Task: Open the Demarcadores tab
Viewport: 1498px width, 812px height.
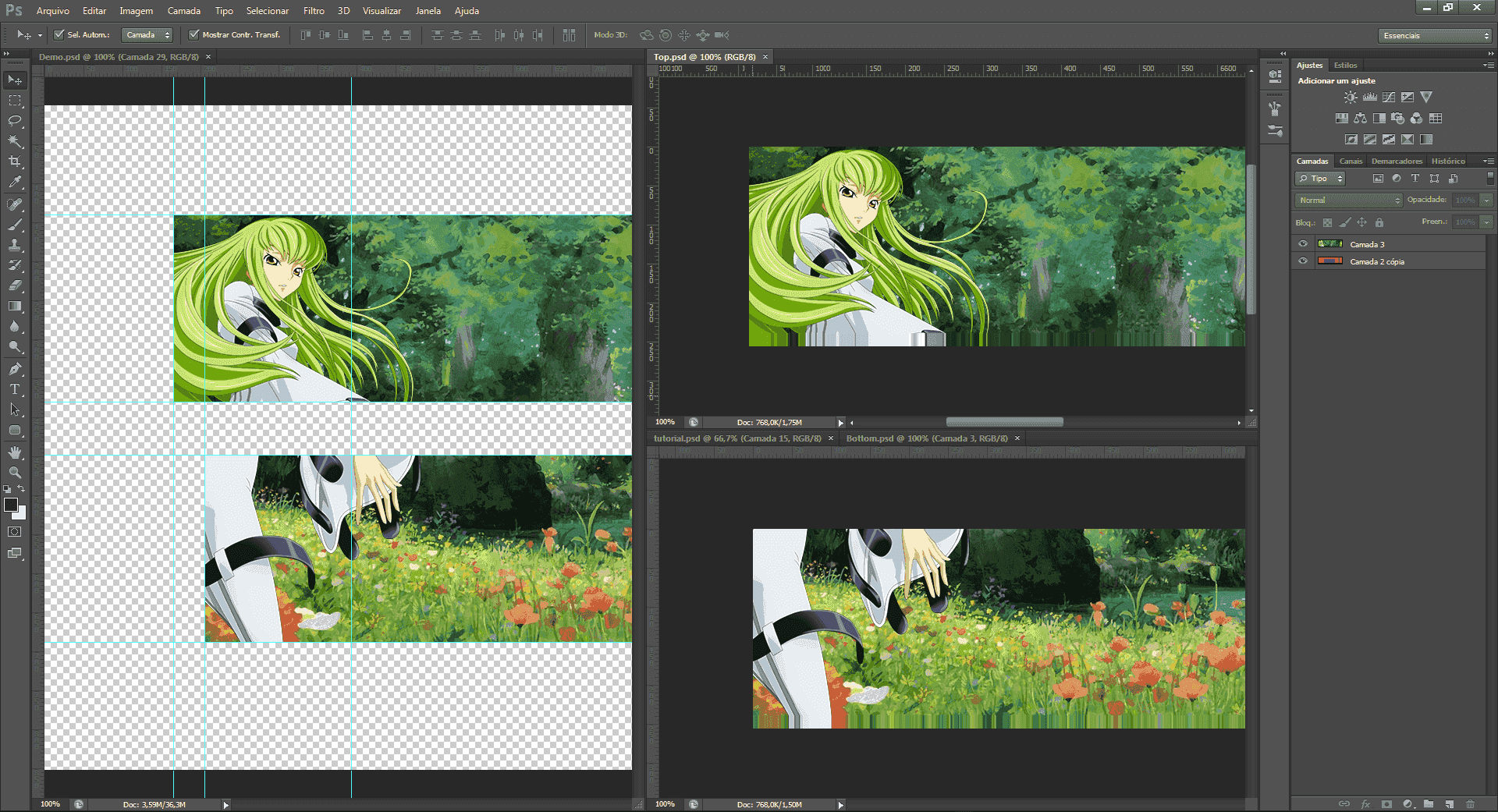Action: pyautogui.click(x=1397, y=161)
